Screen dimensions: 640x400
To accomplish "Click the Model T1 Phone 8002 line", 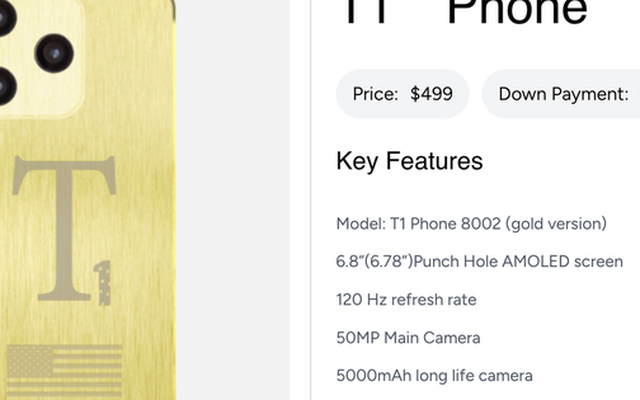I will [471, 223].
